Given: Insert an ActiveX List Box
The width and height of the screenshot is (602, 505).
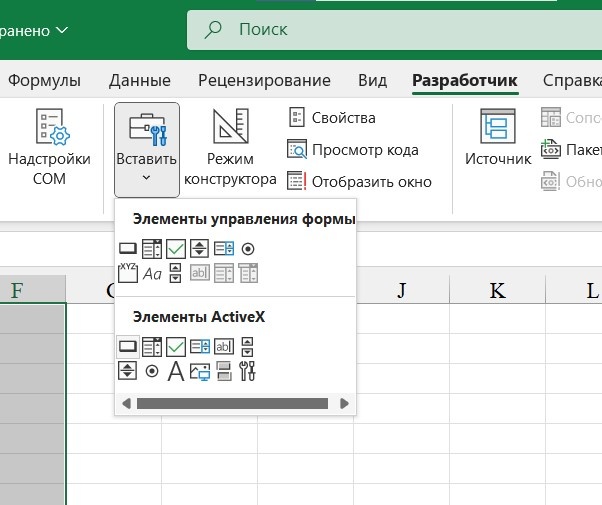Looking at the screenshot, I should click(200, 346).
